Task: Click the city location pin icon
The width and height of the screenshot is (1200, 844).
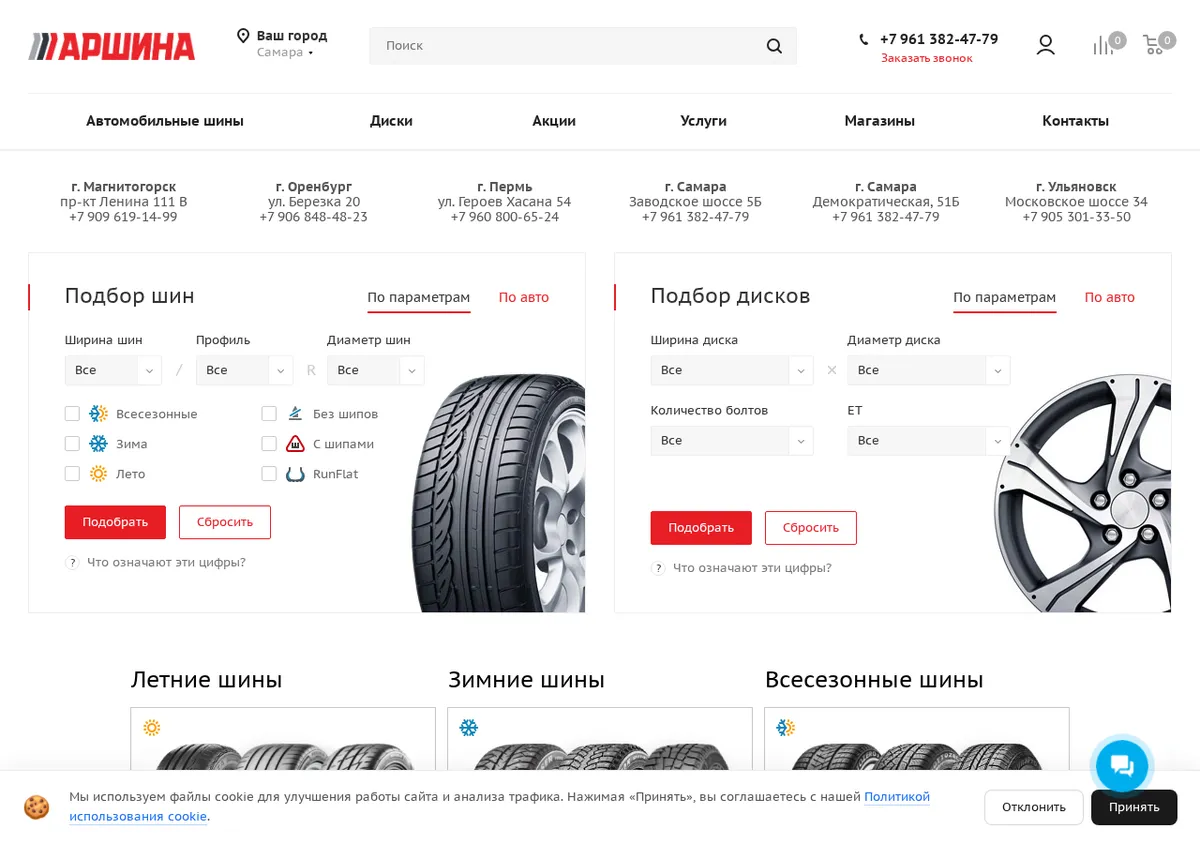Action: pos(243,36)
